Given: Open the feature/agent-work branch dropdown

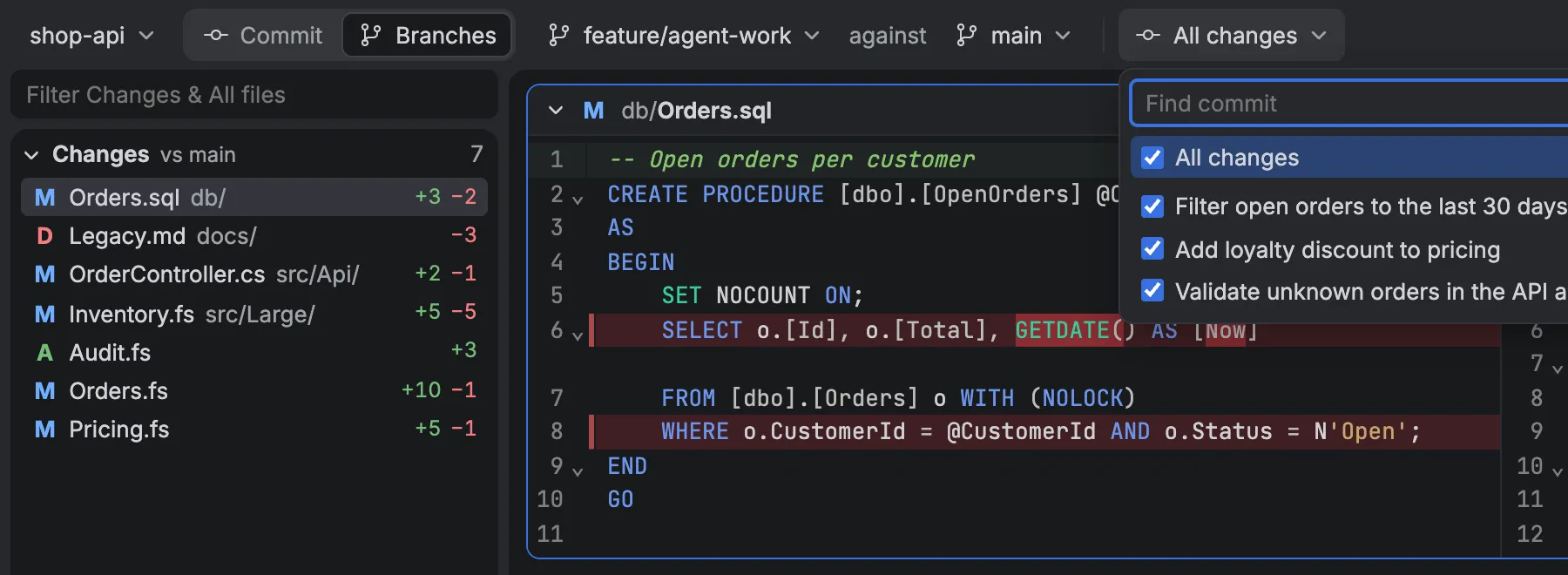Looking at the screenshot, I should (x=684, y=36).
